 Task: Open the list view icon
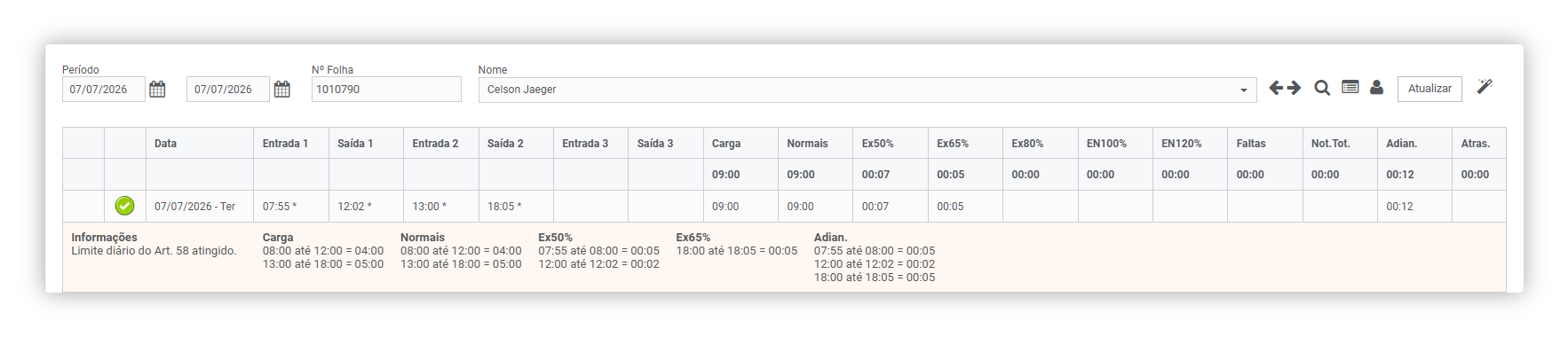1350,87
